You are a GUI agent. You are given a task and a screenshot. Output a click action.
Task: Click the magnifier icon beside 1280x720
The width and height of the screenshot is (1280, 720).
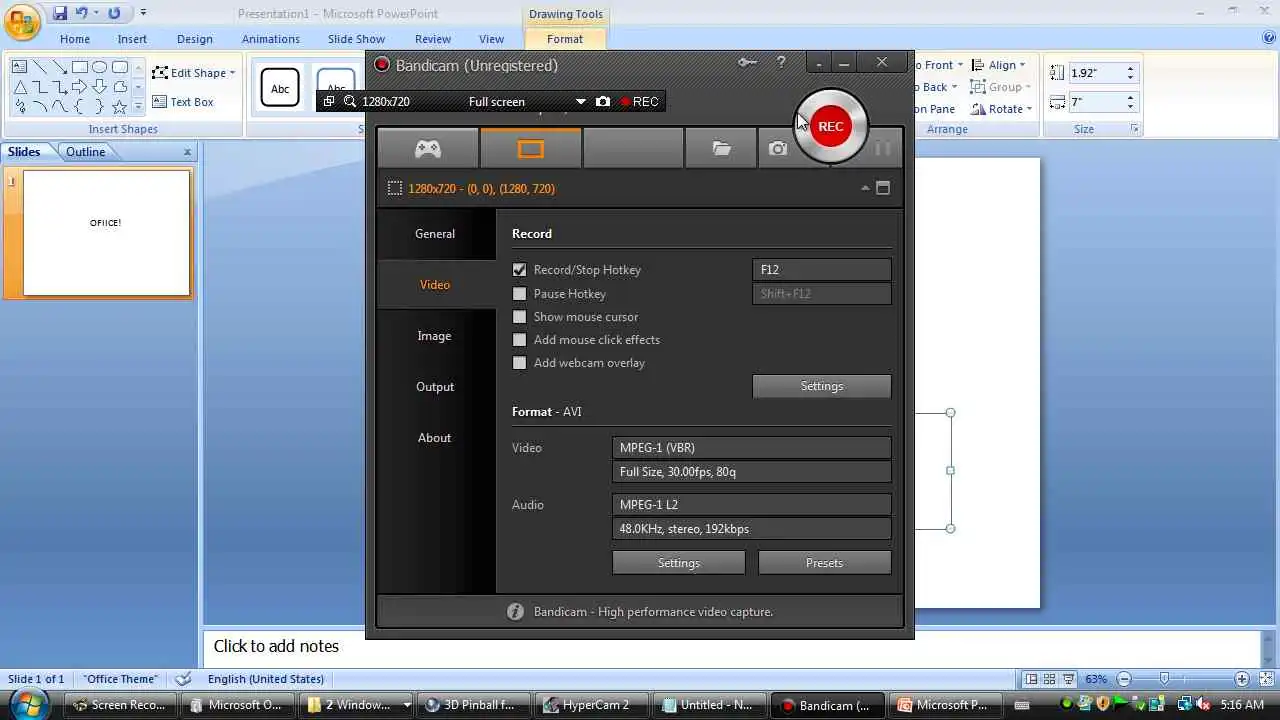pos(350,101)
